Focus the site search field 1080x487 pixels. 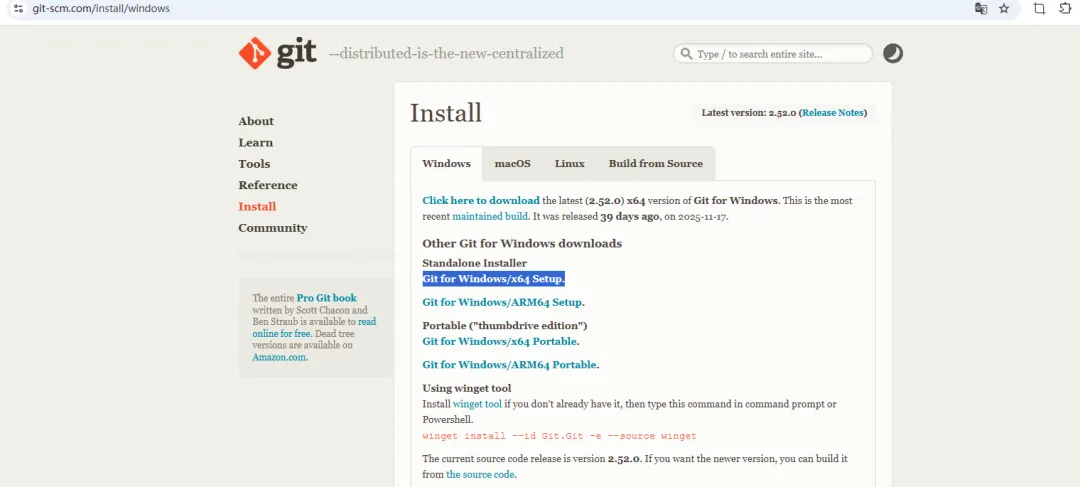tap(773, 54)
